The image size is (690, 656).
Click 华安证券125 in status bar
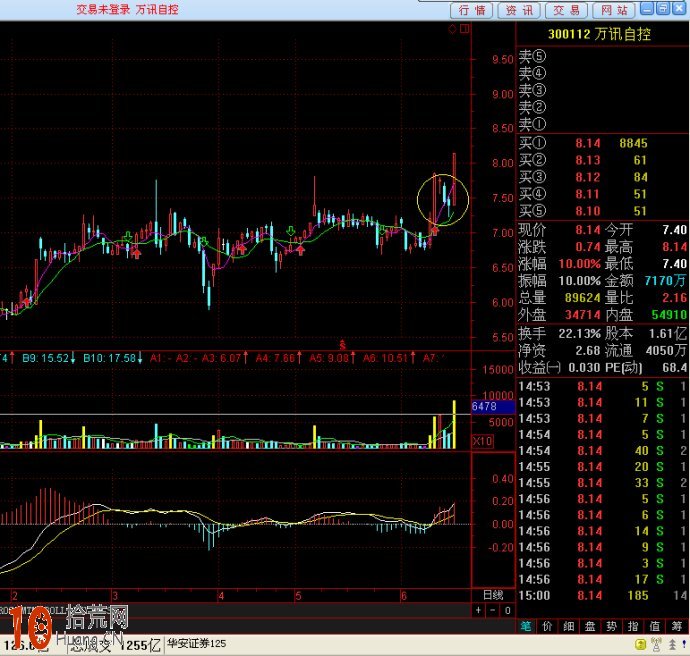(196, 644)
